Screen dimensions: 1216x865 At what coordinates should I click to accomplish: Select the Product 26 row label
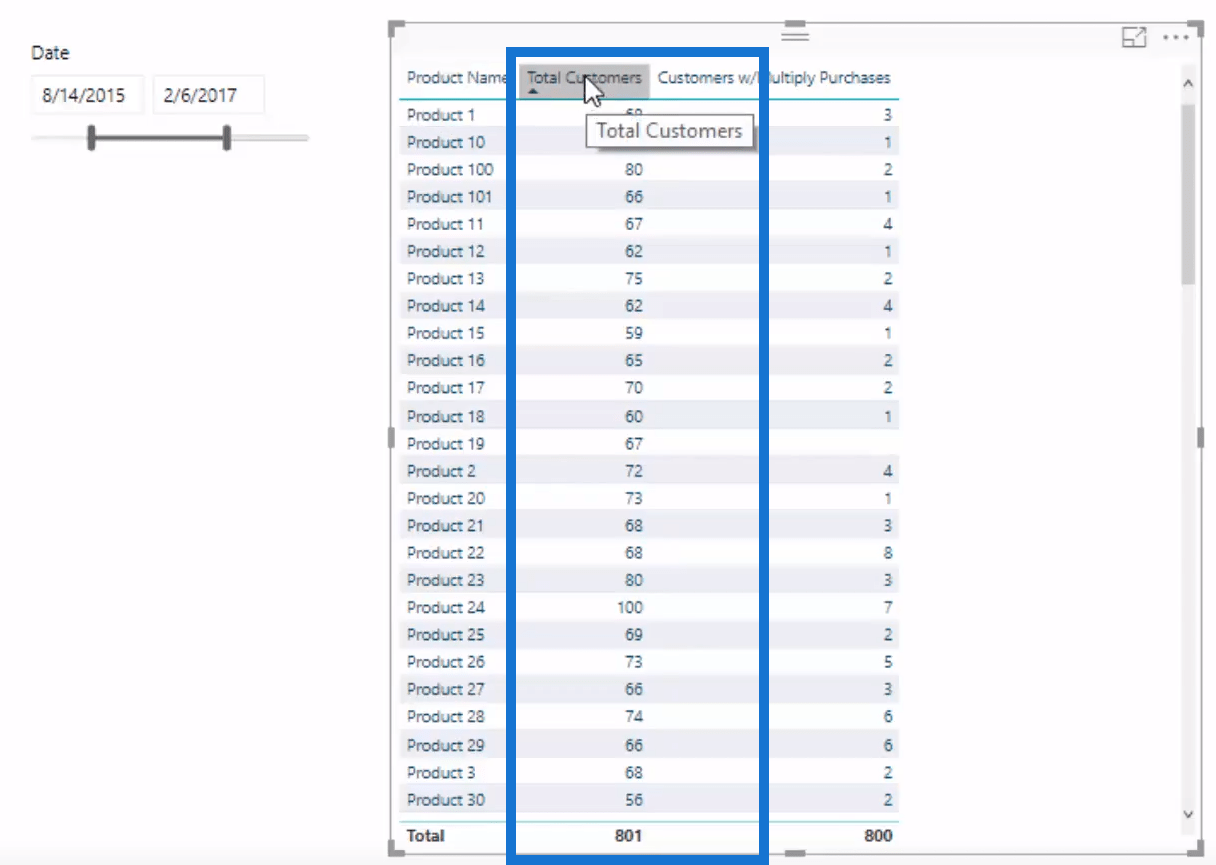pyautogui.click(x=446, y=662)
